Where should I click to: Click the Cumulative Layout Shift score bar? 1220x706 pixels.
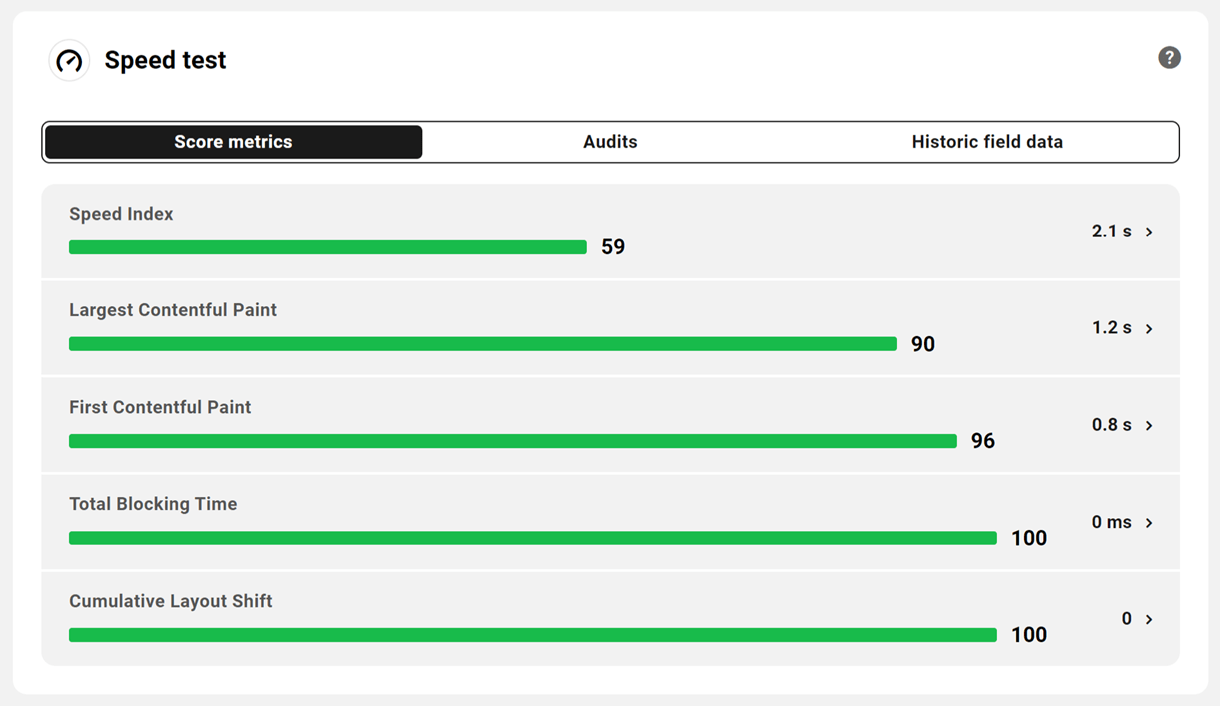(x=532, y=635)
